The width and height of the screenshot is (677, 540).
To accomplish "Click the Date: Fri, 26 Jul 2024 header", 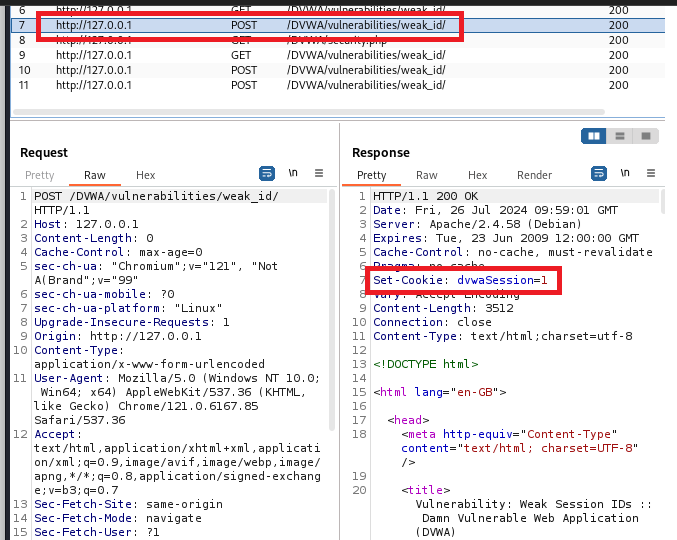I will coord(495,210).
